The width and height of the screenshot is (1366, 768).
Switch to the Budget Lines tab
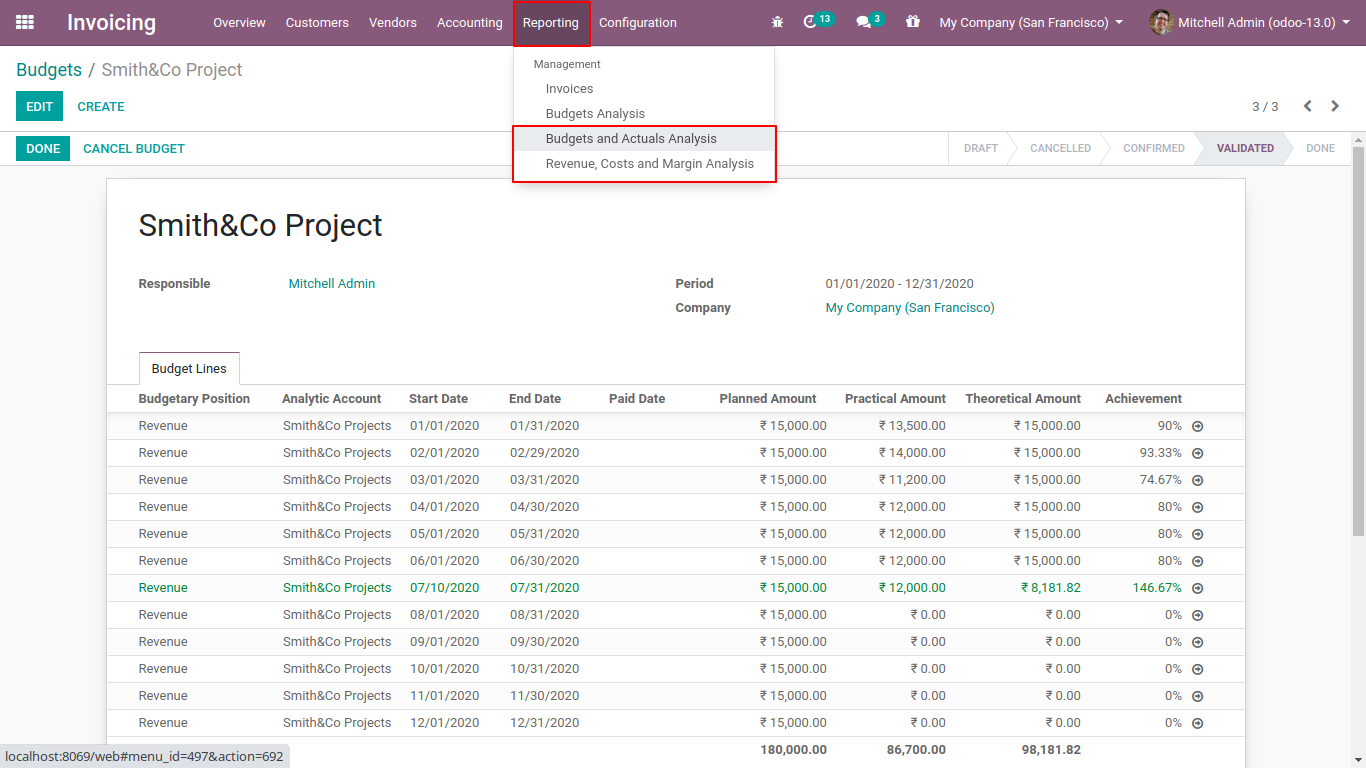tap(189, 369)
